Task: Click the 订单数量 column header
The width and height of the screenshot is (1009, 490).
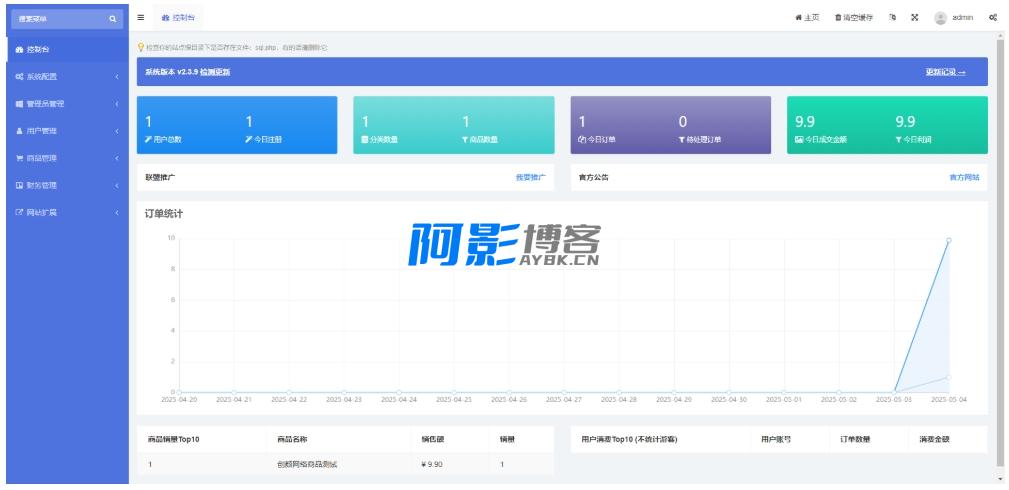Action: click(855, 440)
